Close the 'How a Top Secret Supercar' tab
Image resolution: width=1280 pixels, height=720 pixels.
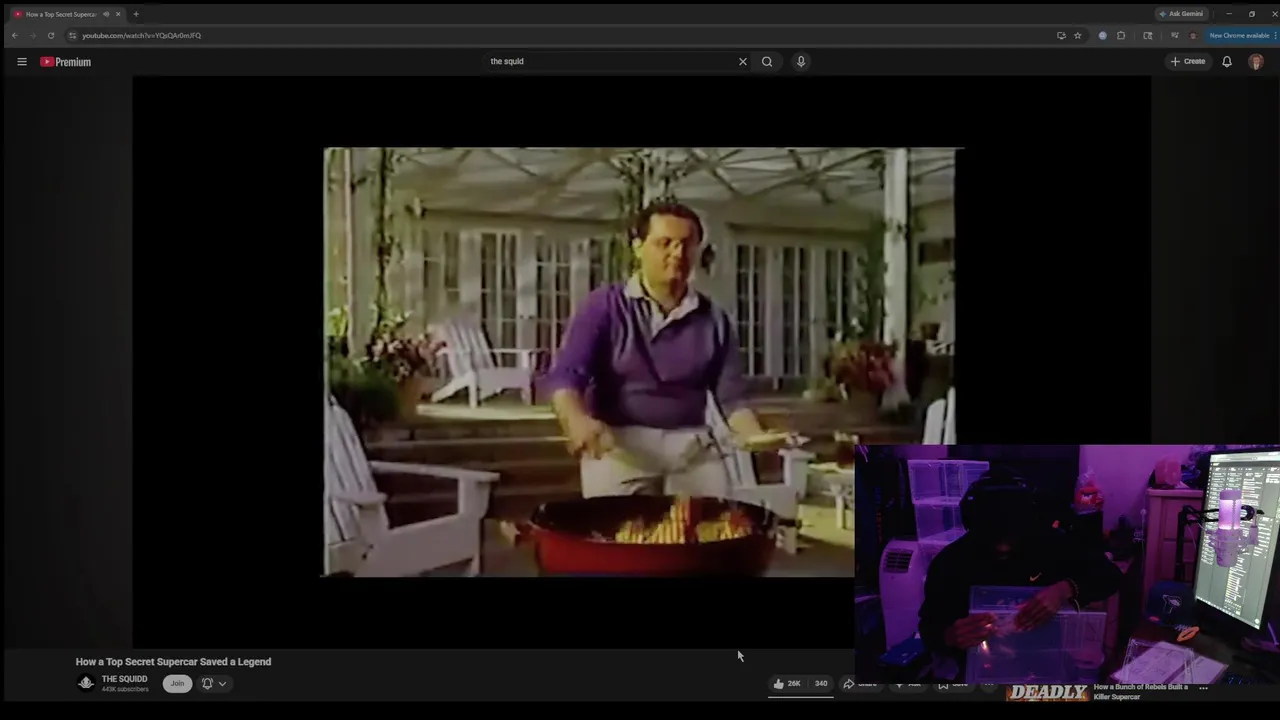[118, 14]
